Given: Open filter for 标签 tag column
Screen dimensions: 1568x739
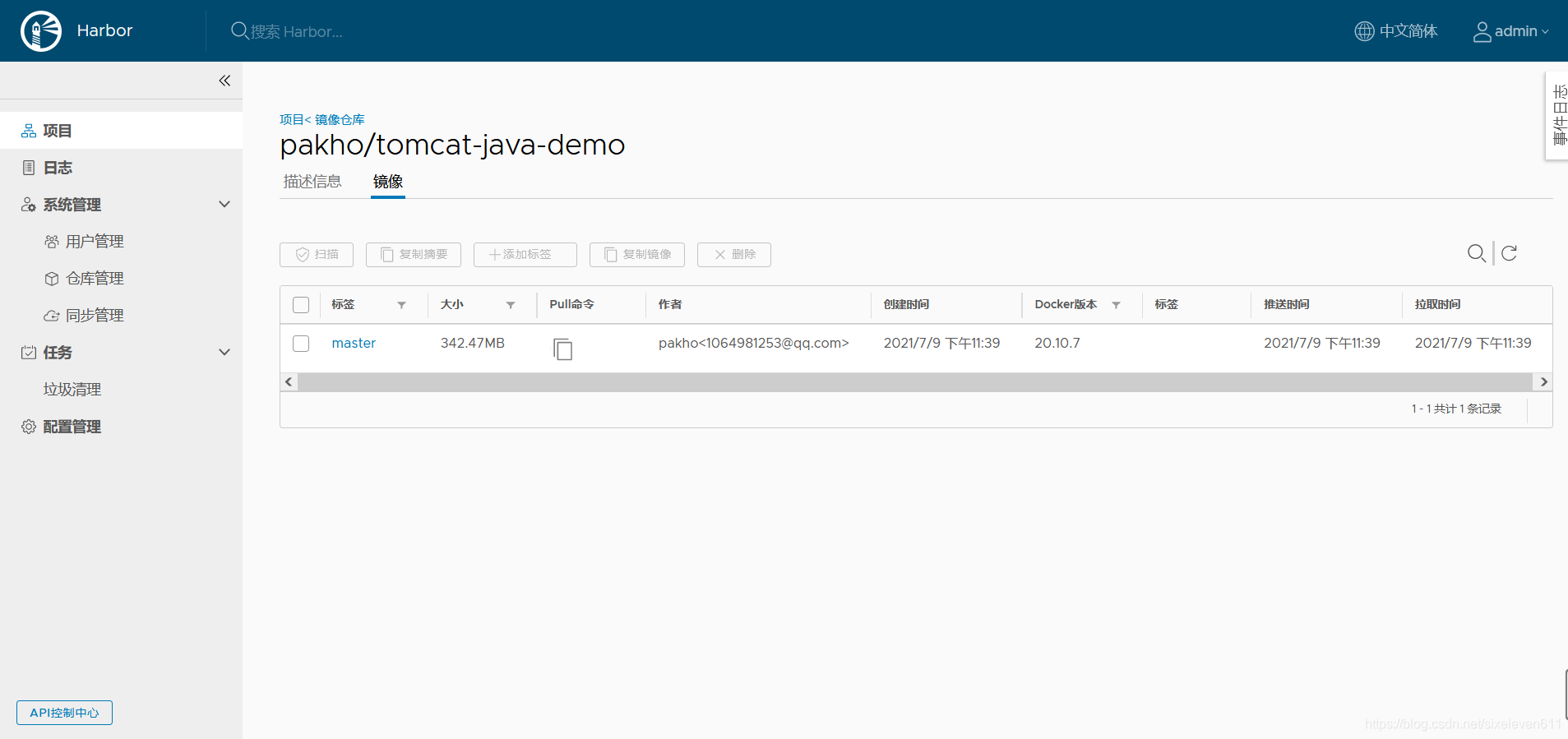Looking at the screenshot, I should pyautogui.click(x=402, y=305).
